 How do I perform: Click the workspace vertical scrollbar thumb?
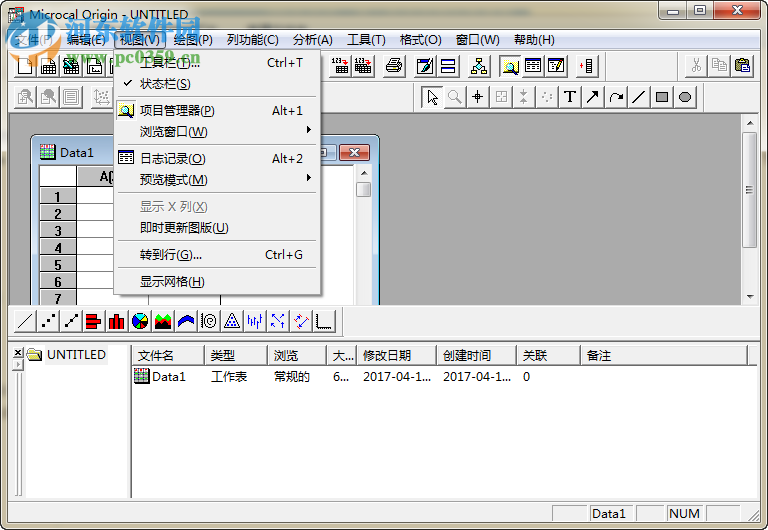tap(749, 190)
